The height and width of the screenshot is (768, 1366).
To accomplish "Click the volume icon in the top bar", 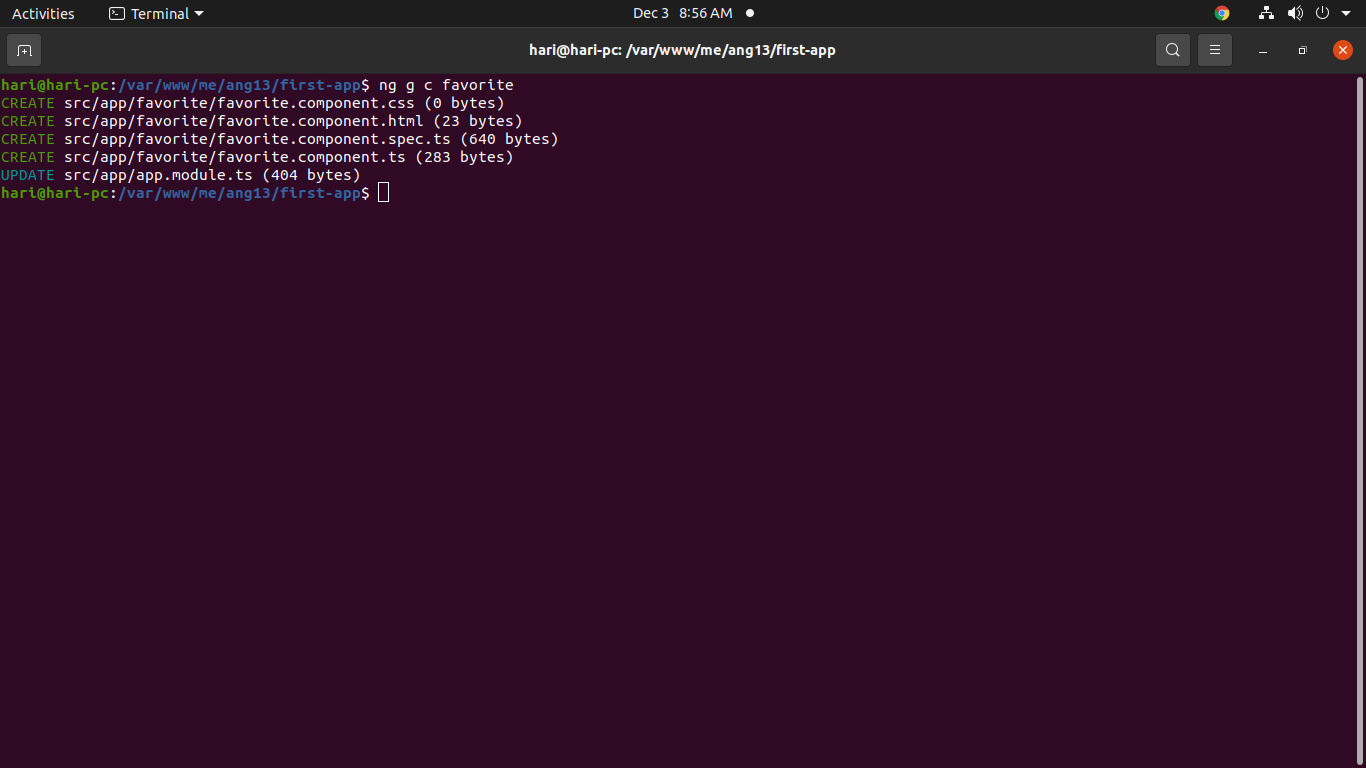I will click(x=1295, y=13).
